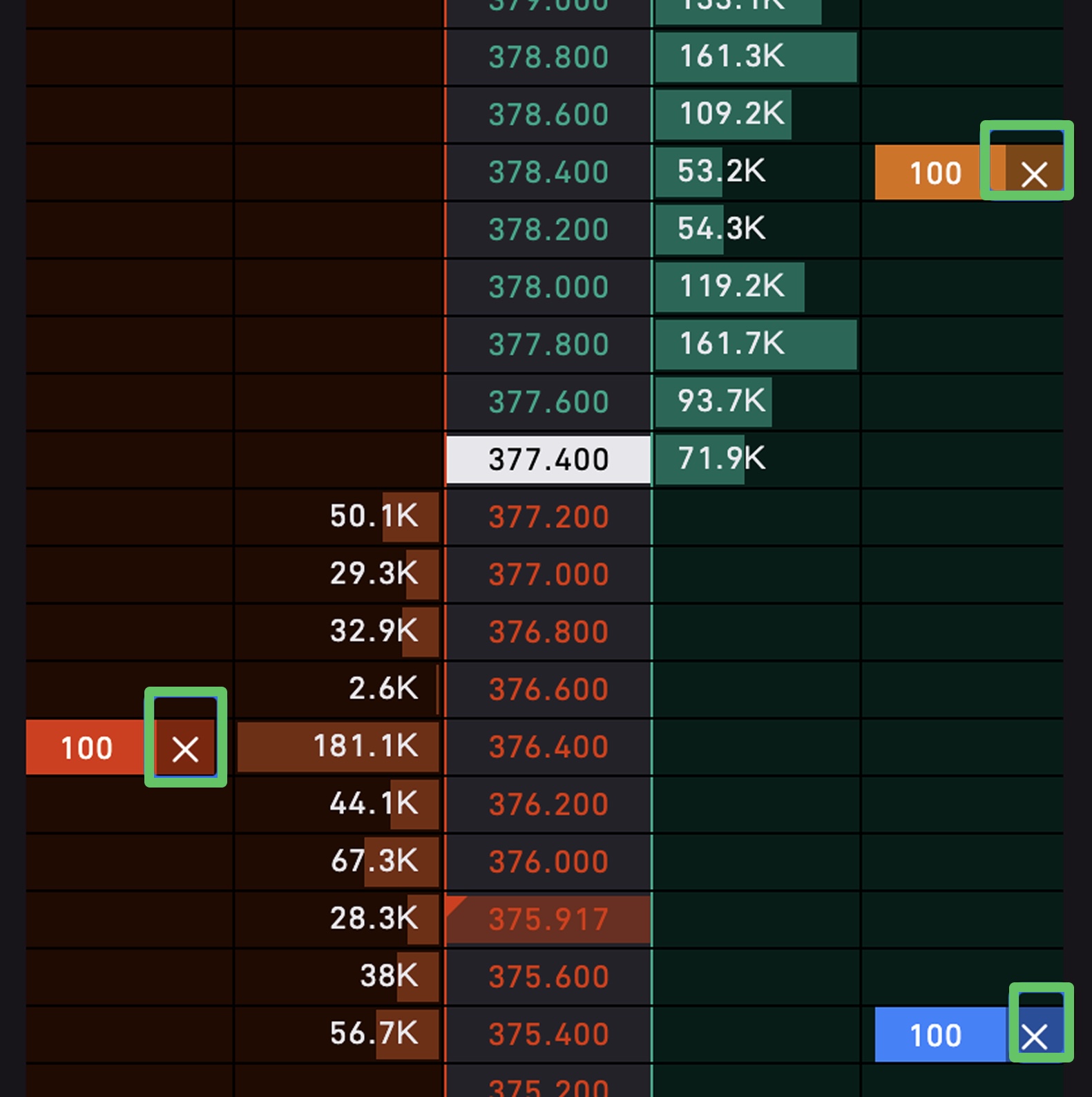Select the blue 100 order quantity label
The width and height of the screenshot is (1092, 1097).
click(935, 1036)
